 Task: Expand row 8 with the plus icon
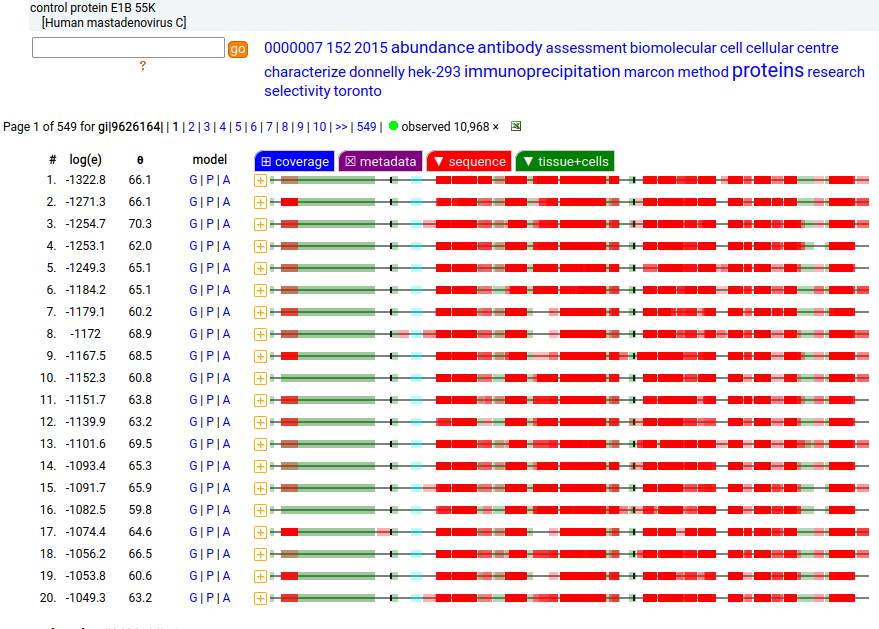tap(260, 334)
